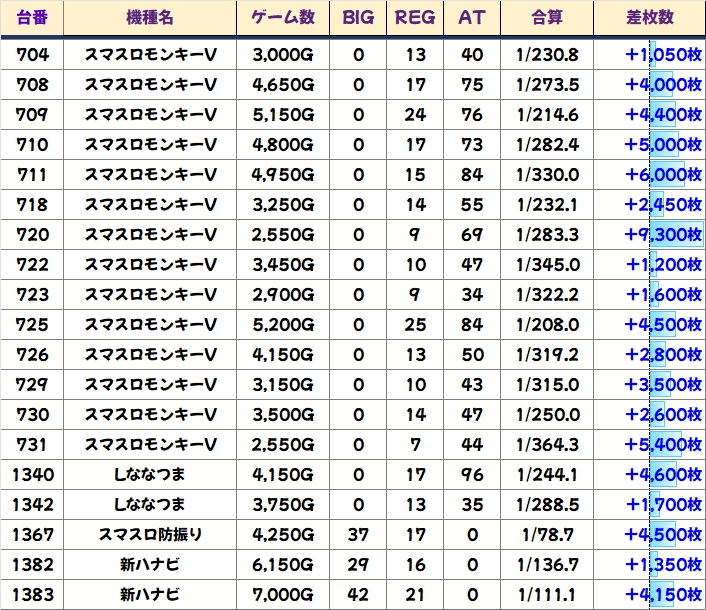Select the 7,000G game count cell
Image resolution: width=706 pixels, height=610 pixels.
[x=284, y=595]
